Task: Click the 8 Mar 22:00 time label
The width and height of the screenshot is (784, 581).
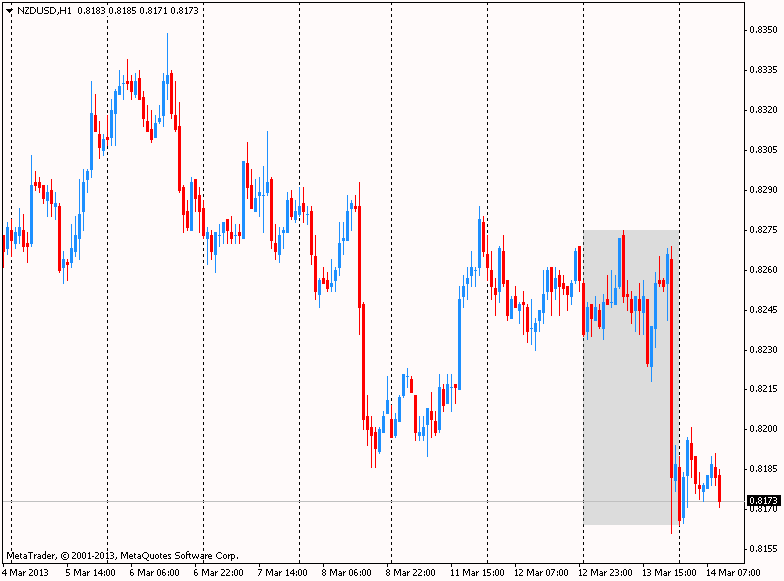Action: (x=410, y=572)
